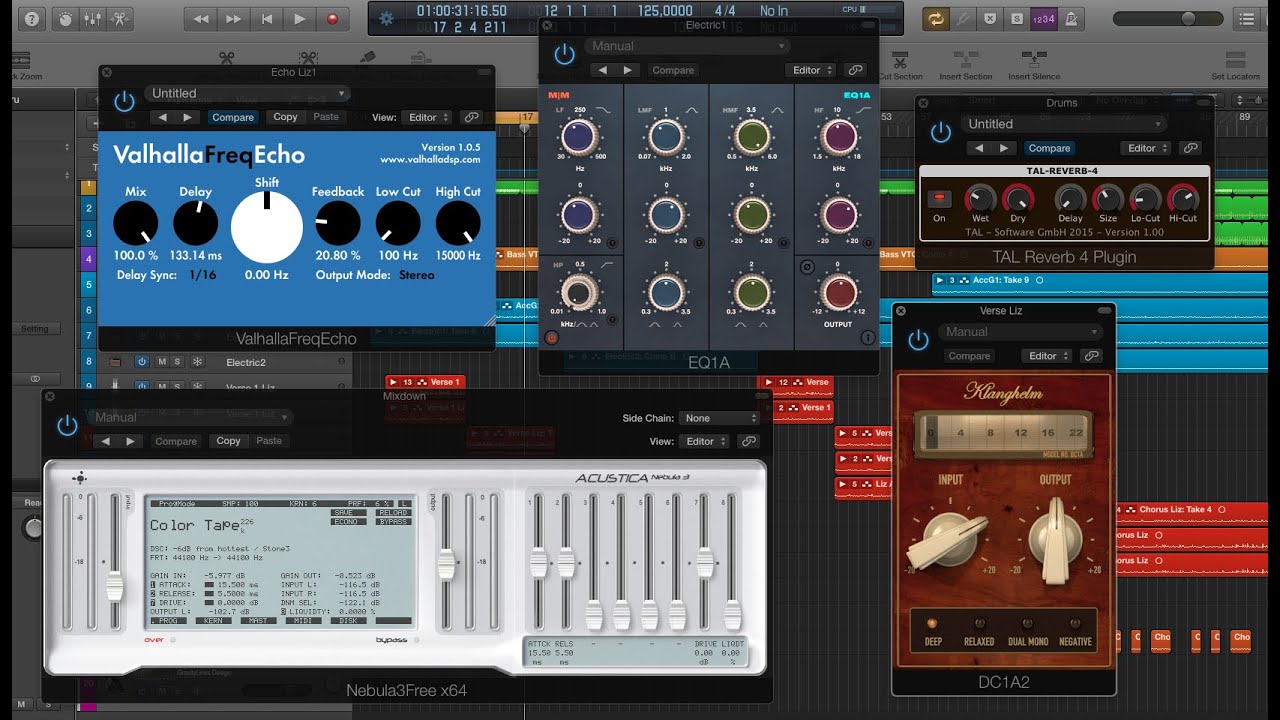The image size is (1280, 720).
Task: Click the Insert Section toolbar icon
Action: coord(965,64)
